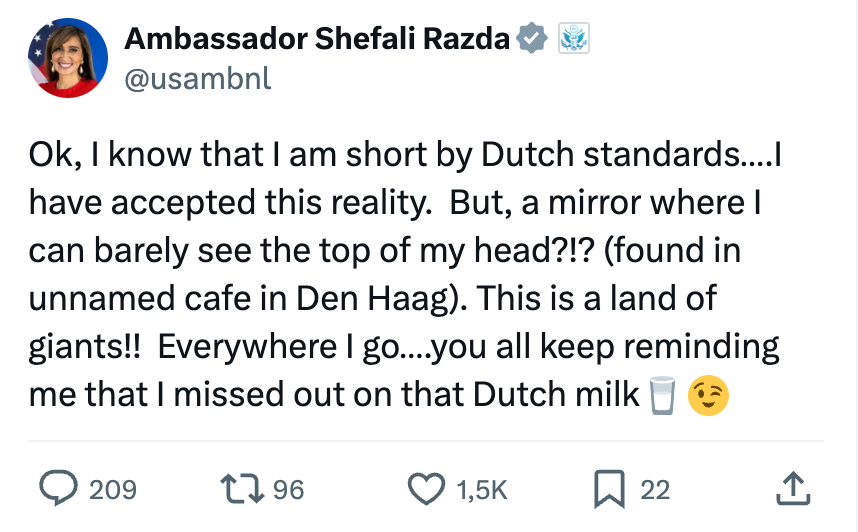
Task: Open the ambassador's profile picture
Action: click(x=67, y=57)
